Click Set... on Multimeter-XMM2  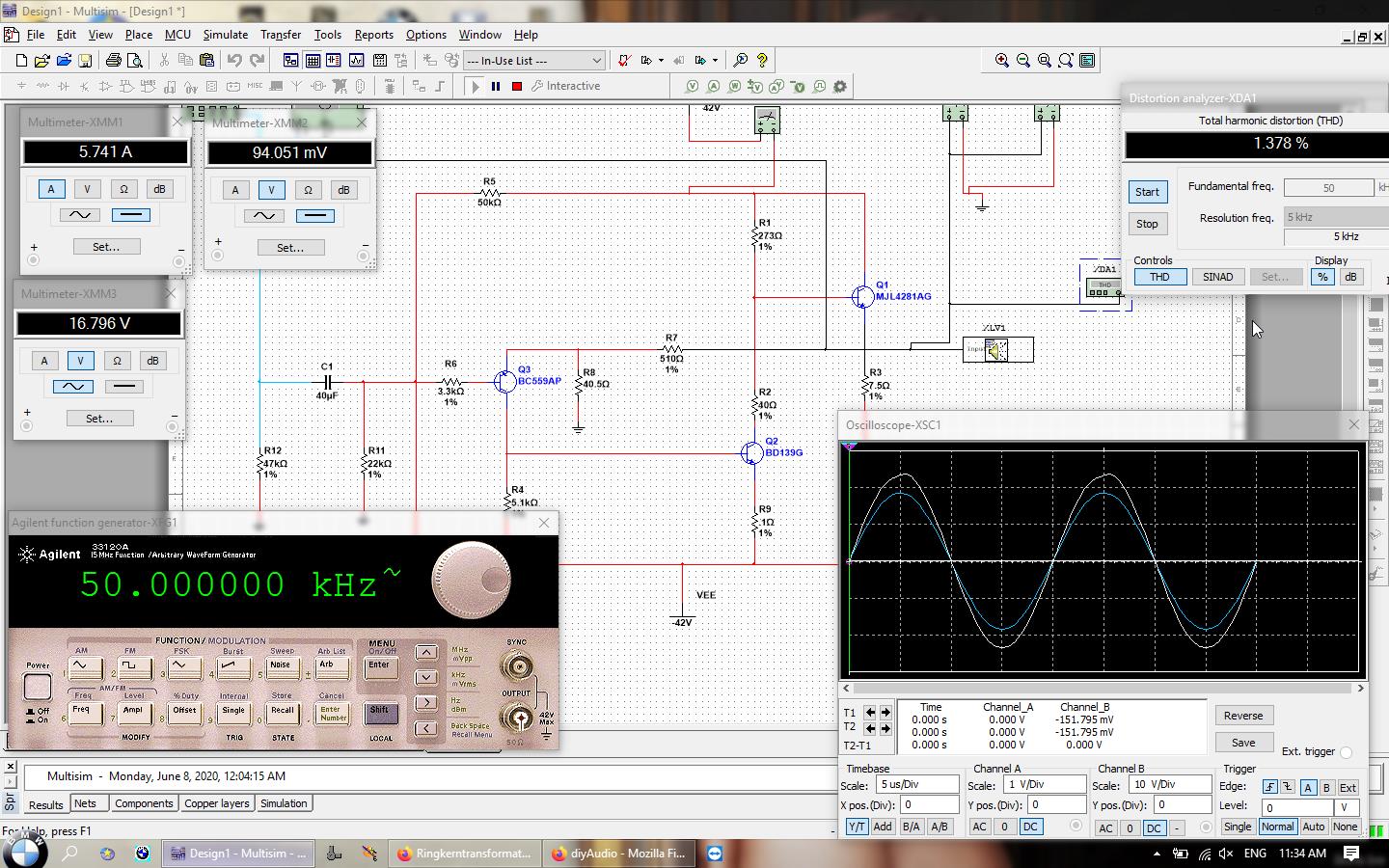[290, 248]
